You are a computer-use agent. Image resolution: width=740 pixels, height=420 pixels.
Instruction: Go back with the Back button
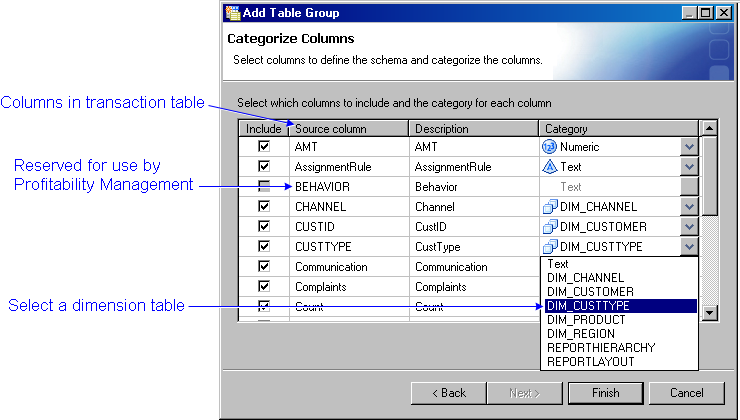(x=448, y=393)
